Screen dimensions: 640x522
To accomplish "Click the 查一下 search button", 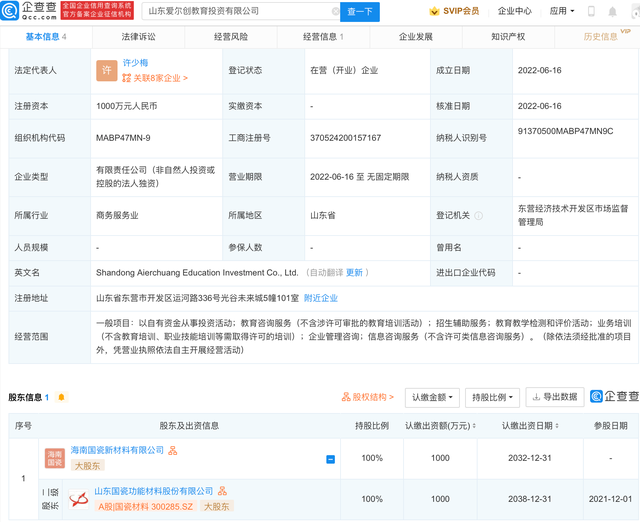I will click(361, 12).
